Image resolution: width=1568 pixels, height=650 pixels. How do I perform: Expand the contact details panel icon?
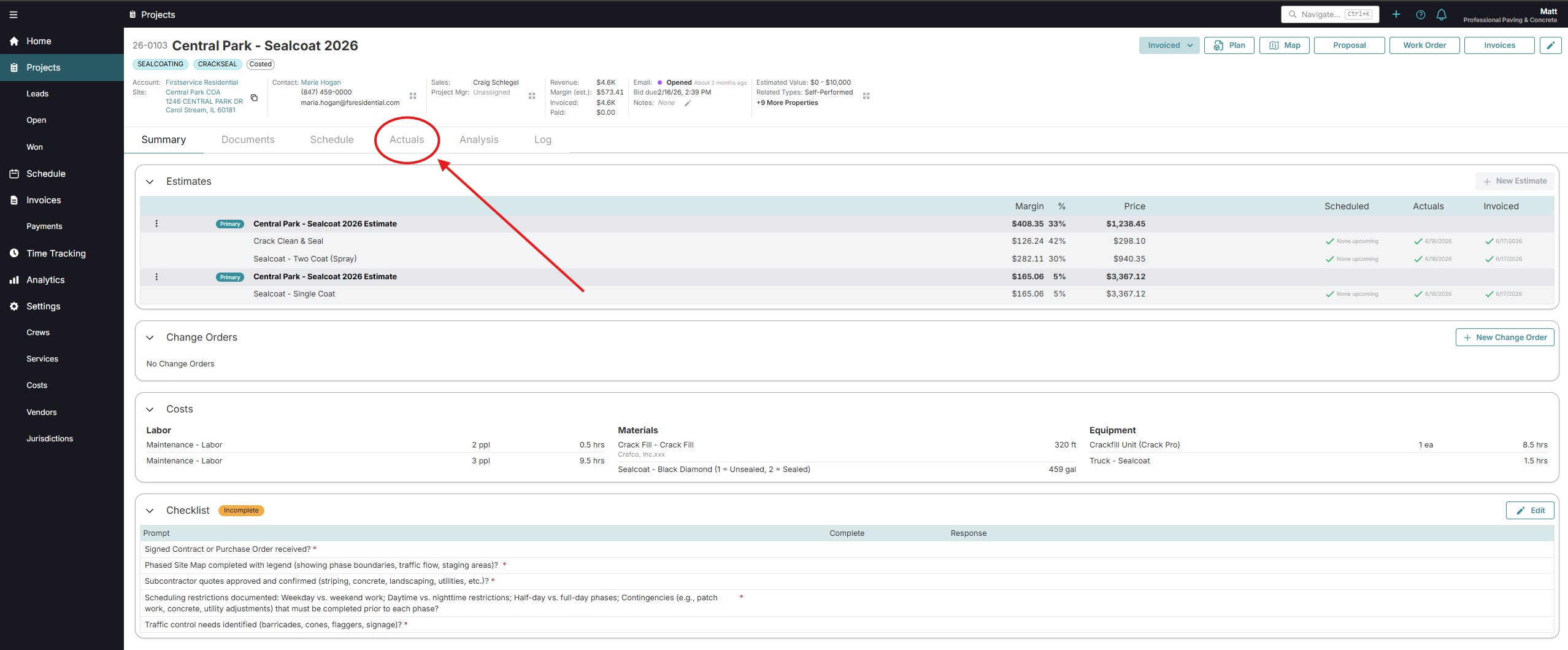tap(413, 96)
